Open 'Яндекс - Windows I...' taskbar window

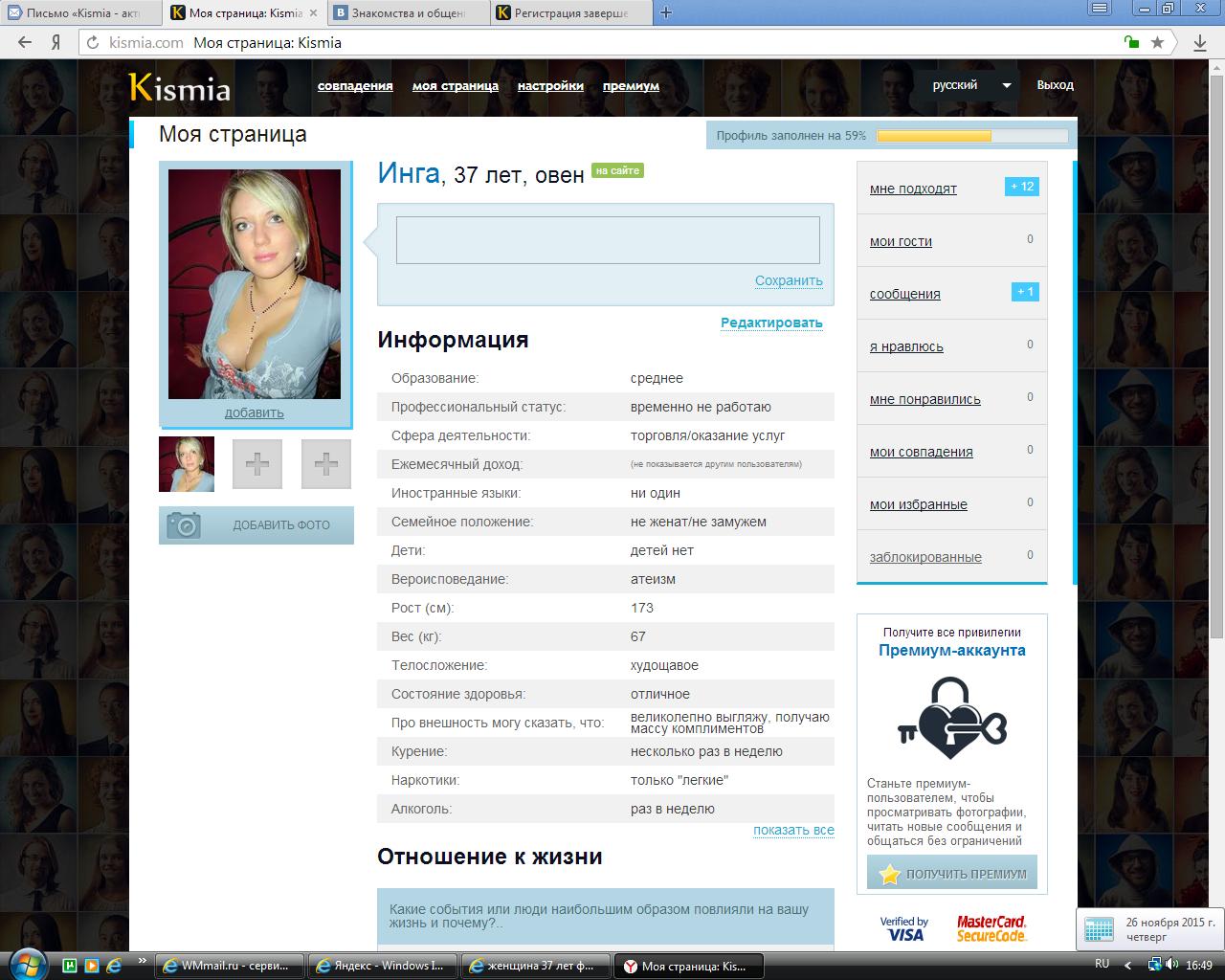click(x=384, y=966)
